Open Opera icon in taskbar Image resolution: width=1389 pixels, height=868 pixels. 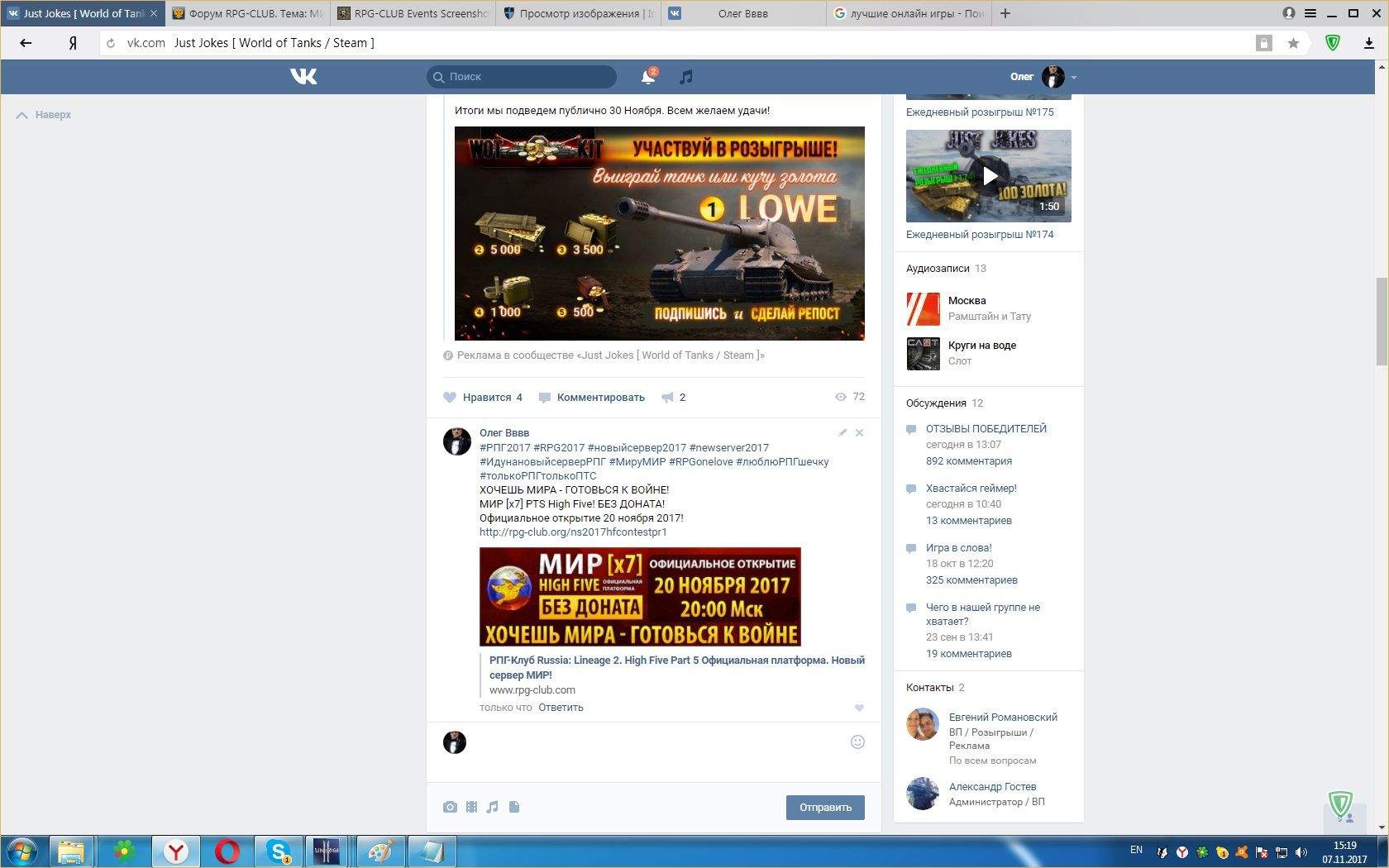point(227,851)
